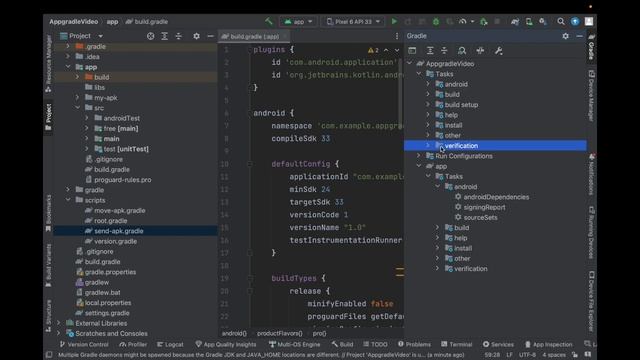Open the Gradle side tool window
This screenshot has height=360, width=640.
[591, 47]
